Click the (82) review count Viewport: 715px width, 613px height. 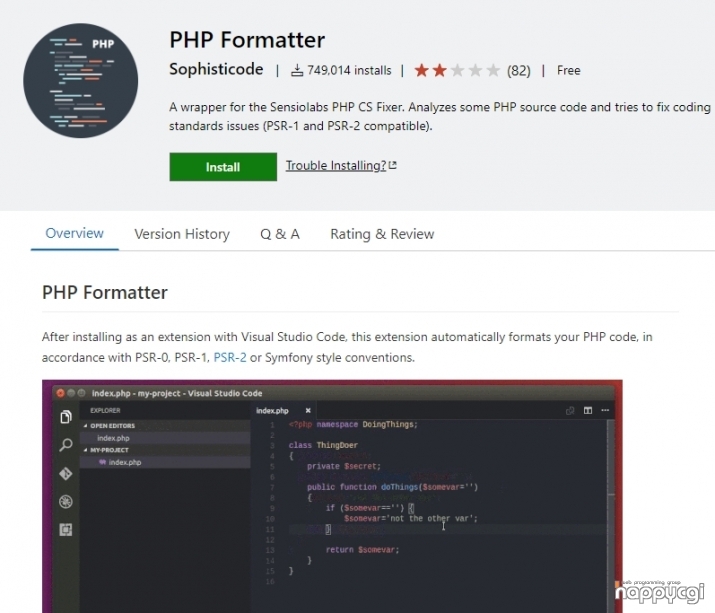[519, 71]
